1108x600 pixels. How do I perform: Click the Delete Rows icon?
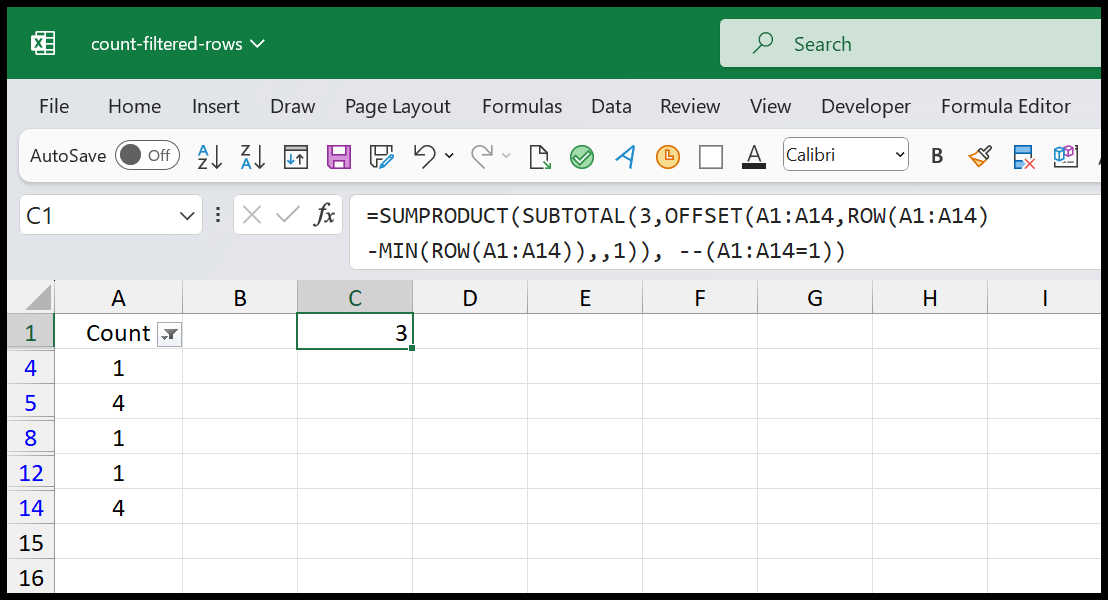pyautogui.click(x=1024, y=156)
